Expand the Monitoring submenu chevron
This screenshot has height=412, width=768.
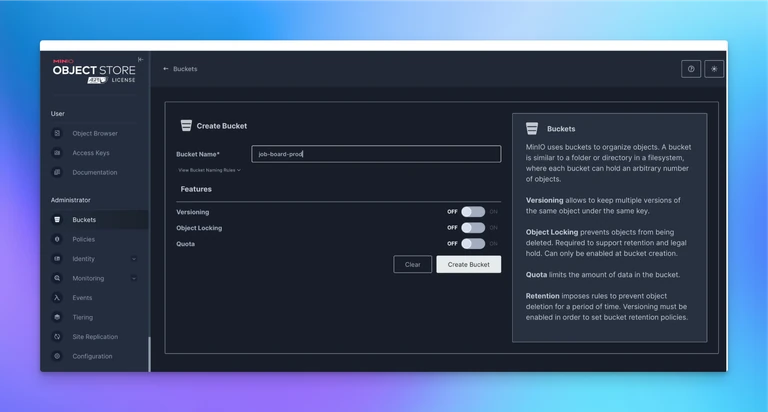[134, 278]
